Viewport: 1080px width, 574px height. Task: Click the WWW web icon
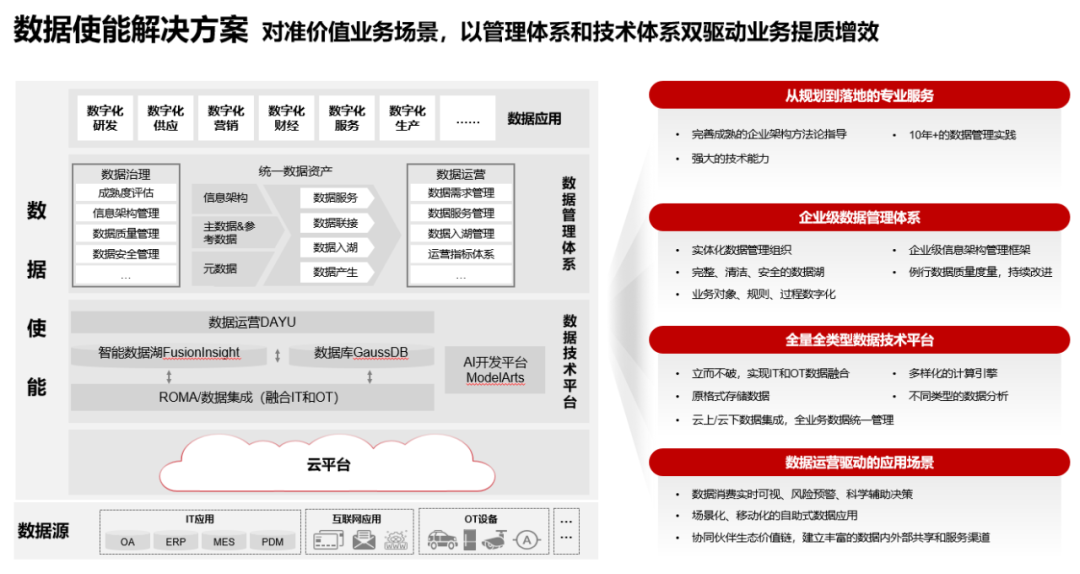(x=395, y=541)
